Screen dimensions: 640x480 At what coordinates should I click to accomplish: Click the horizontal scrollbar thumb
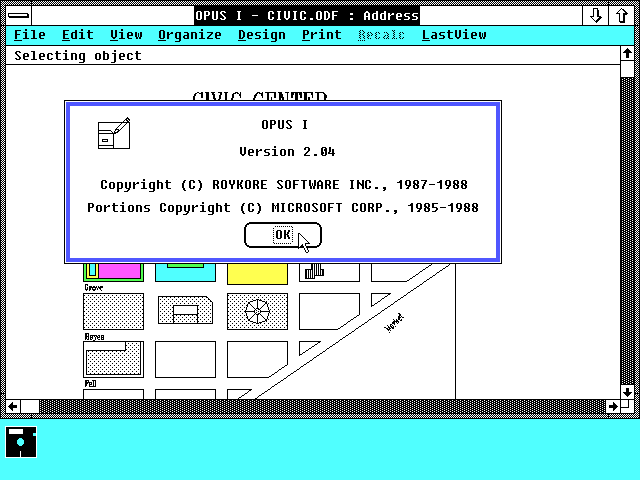30,406
